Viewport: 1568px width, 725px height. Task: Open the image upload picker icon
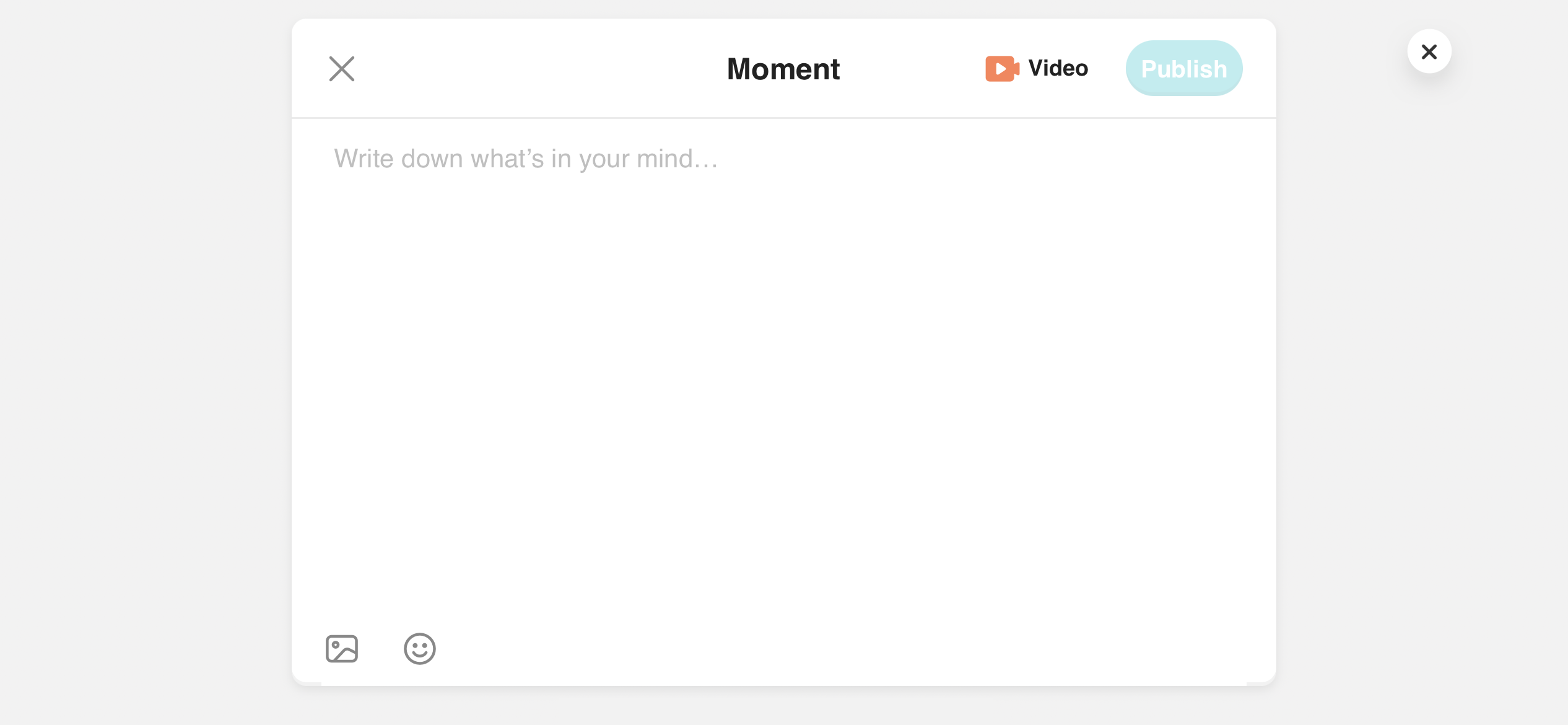click(342, 649)
